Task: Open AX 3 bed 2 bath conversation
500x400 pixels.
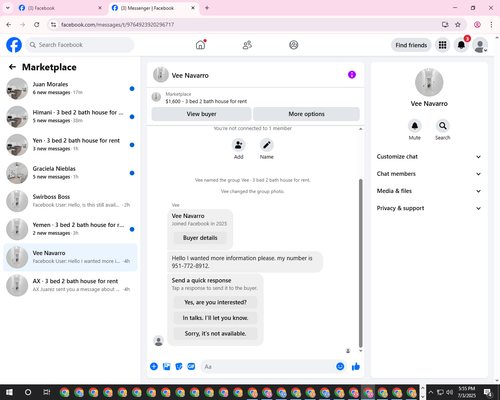Action: (x=70, y=285)
